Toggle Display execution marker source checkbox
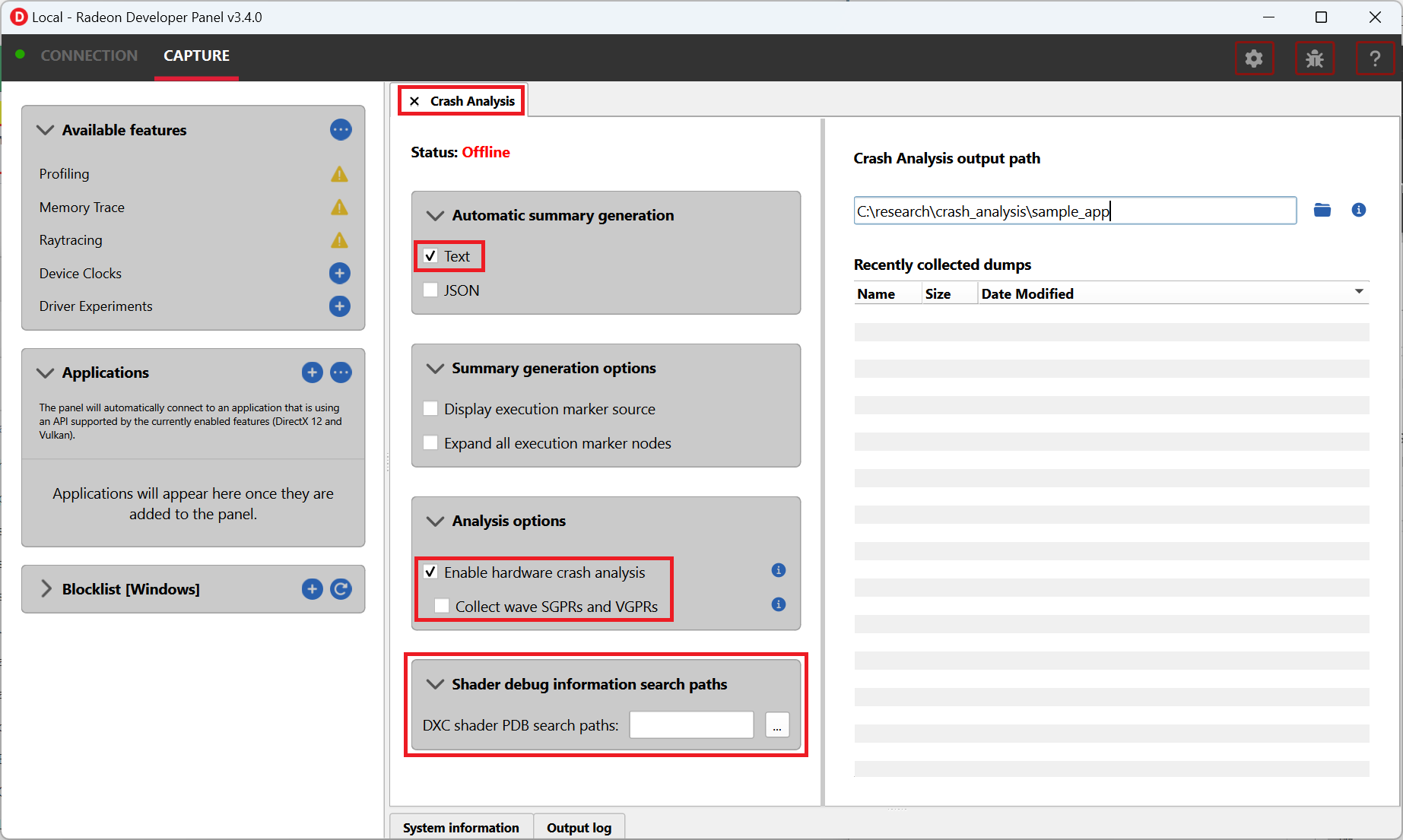This screenshot has height=840, width=1403. (x=430, y=409)
